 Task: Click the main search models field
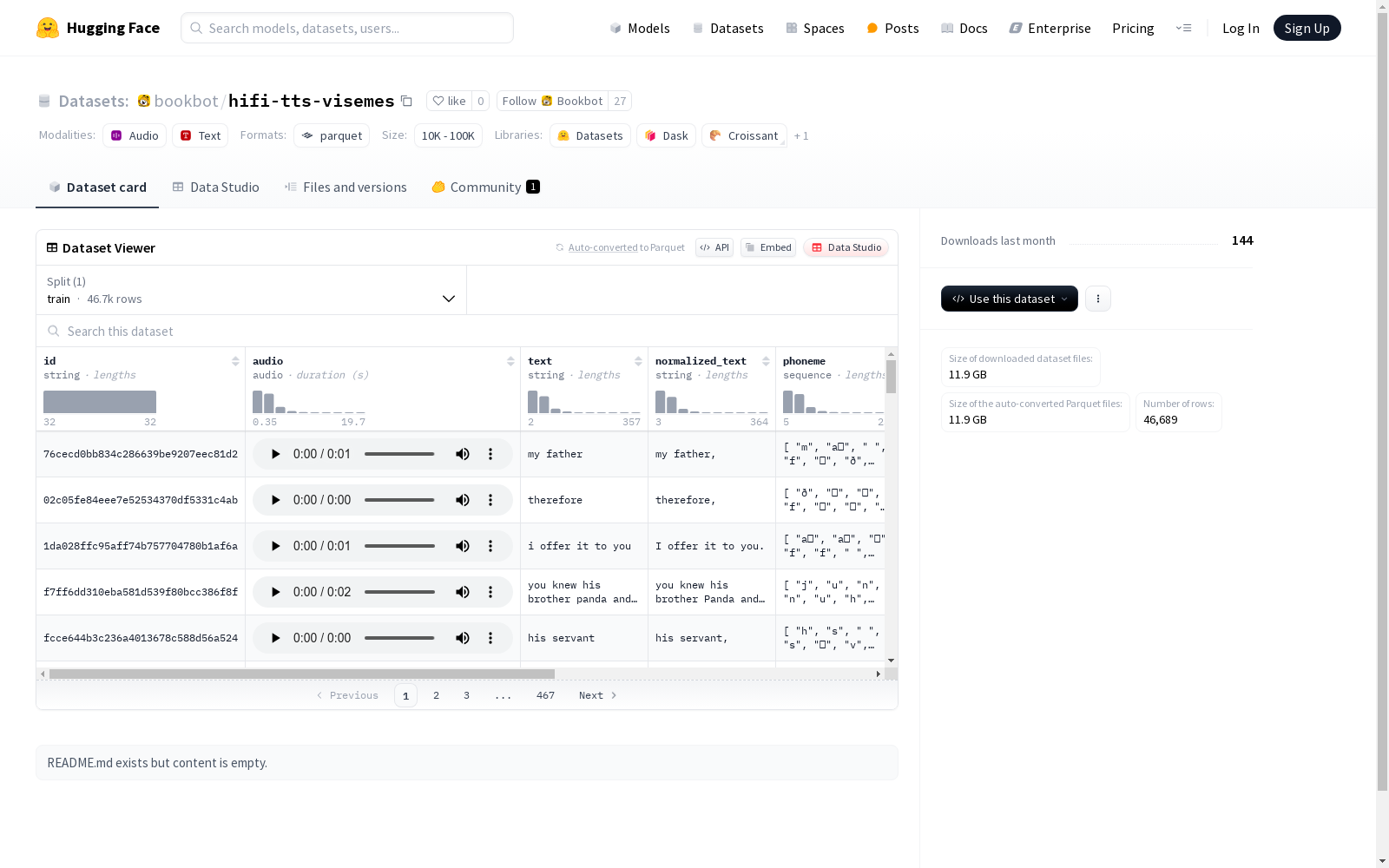click(347, 28)
